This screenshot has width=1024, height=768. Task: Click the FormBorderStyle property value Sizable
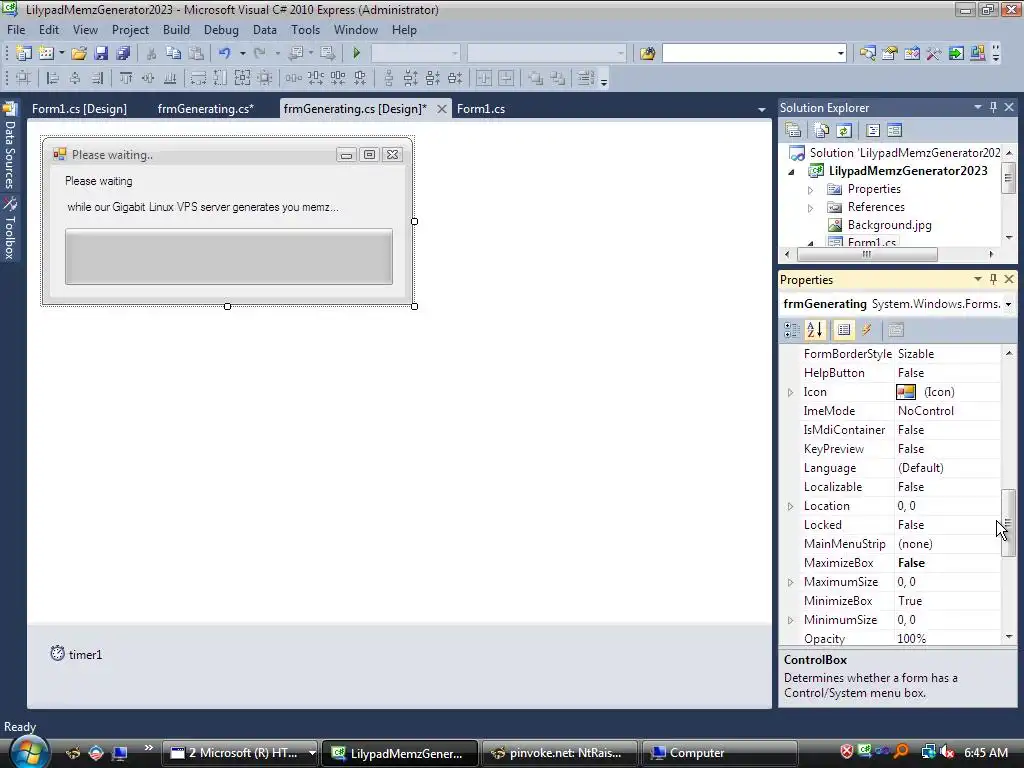(x=948, y=354)
